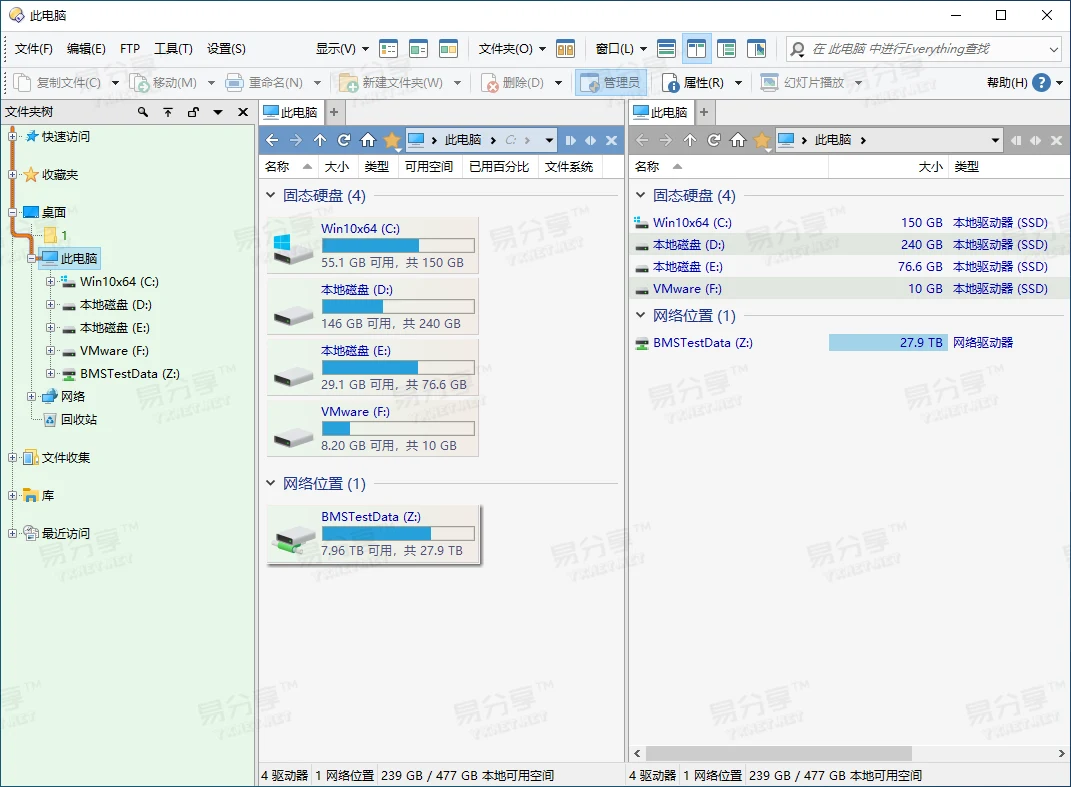Viewport: 1071px width, 787px height.
Task: Click the 帮助(H) help button
Action: [x=1013, y=83]
